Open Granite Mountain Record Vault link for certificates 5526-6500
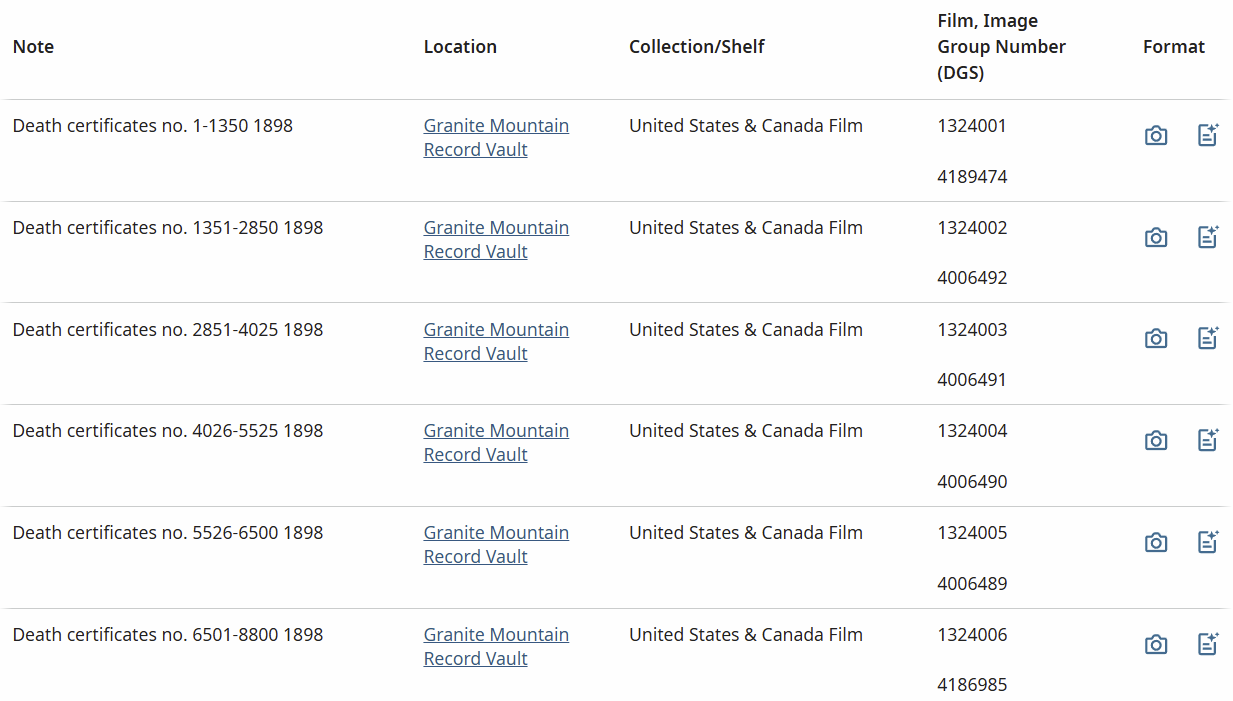 click(496, 545)
